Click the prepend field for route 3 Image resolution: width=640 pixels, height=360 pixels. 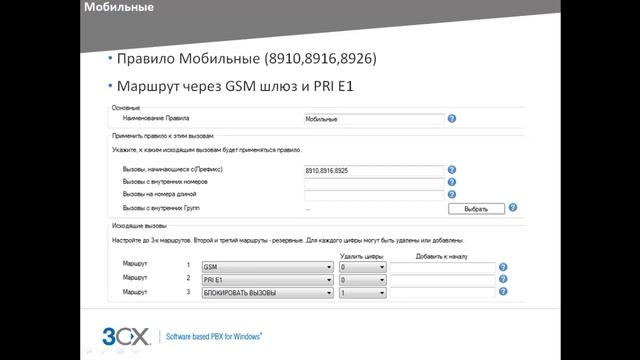click(x=443, y=293)
